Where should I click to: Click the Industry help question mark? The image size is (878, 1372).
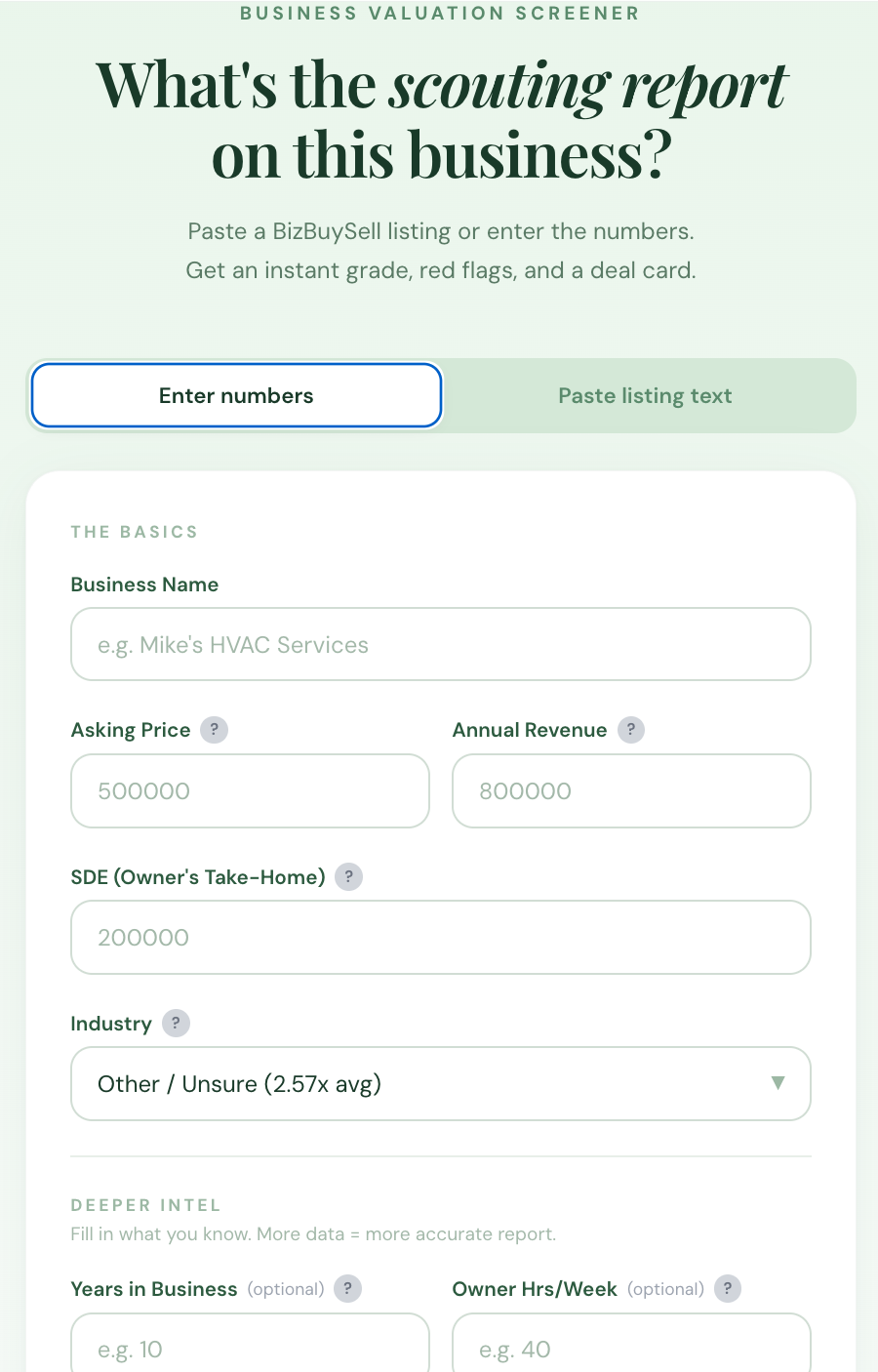[x=176, y=1023]
